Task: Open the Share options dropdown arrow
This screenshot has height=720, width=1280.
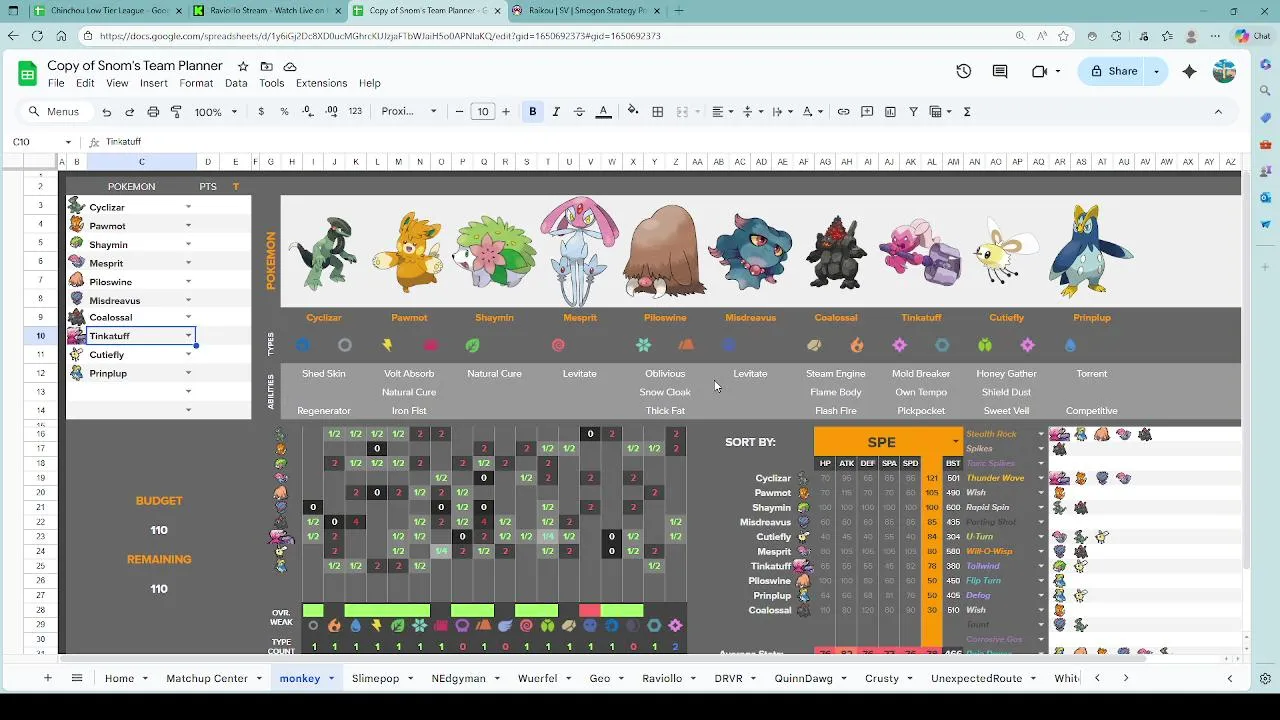Action: coord(1156,71)
